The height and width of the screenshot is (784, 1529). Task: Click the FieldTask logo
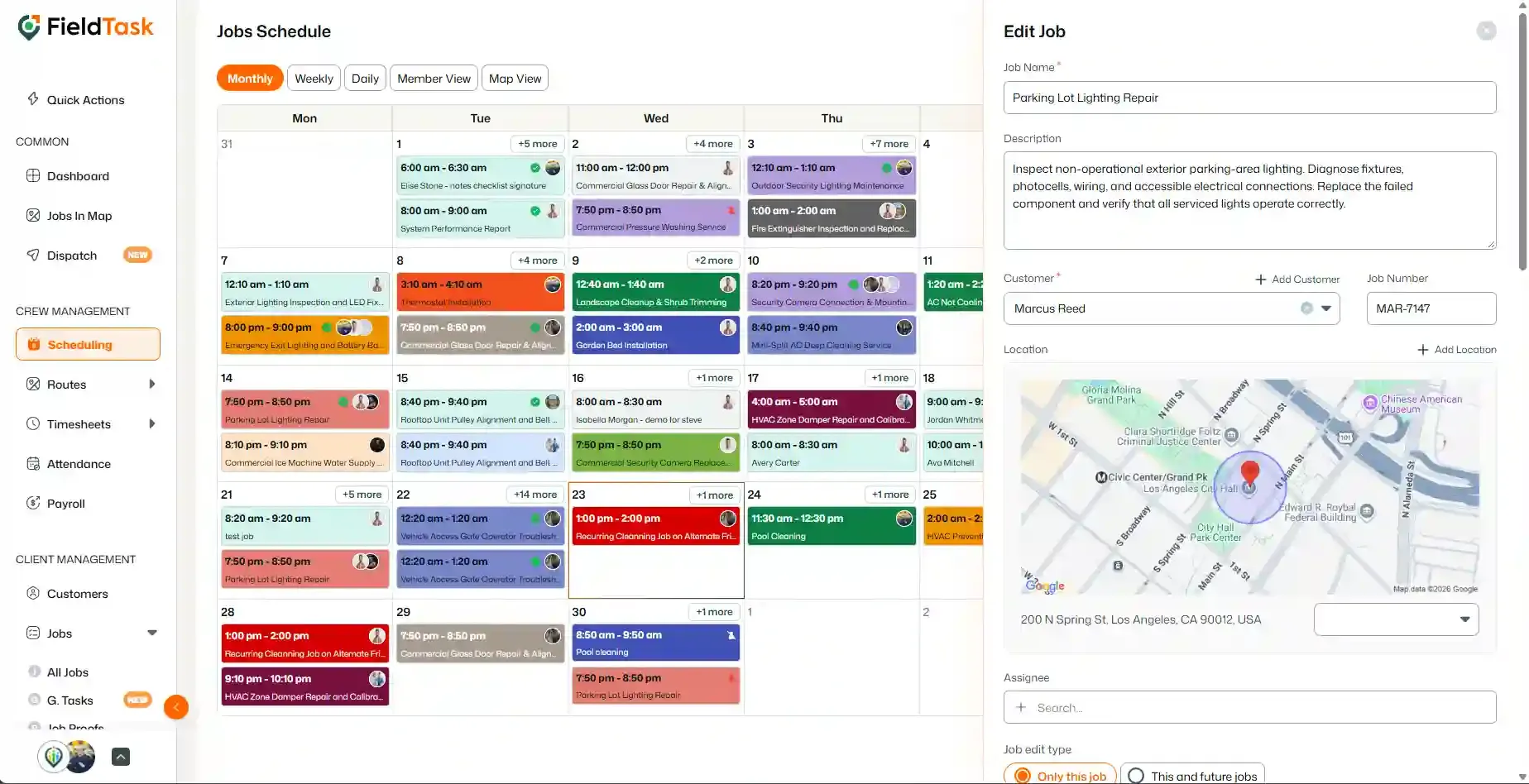(86, 27)
